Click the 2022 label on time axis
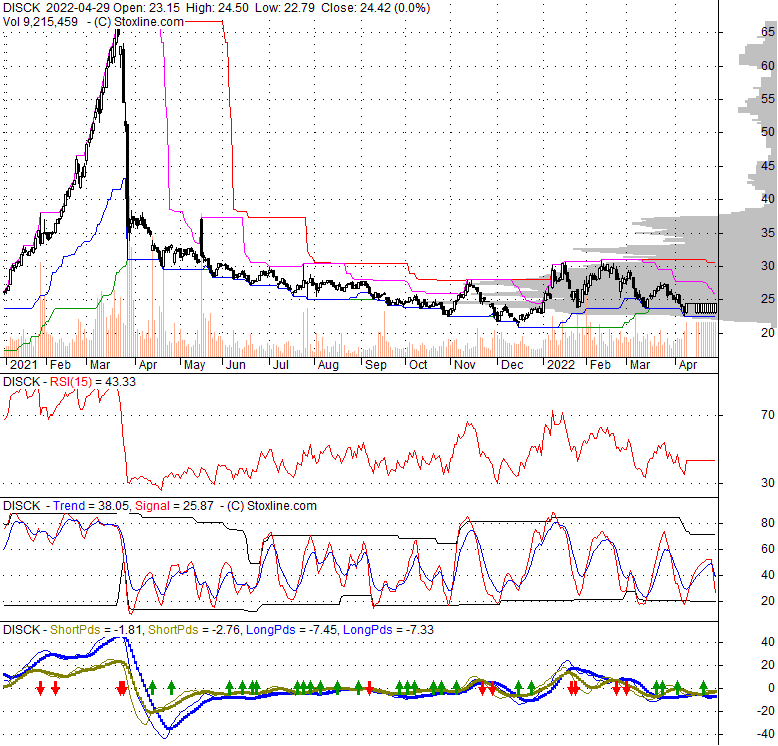Viewport: 778px width, 746px height. coord(561,365)
